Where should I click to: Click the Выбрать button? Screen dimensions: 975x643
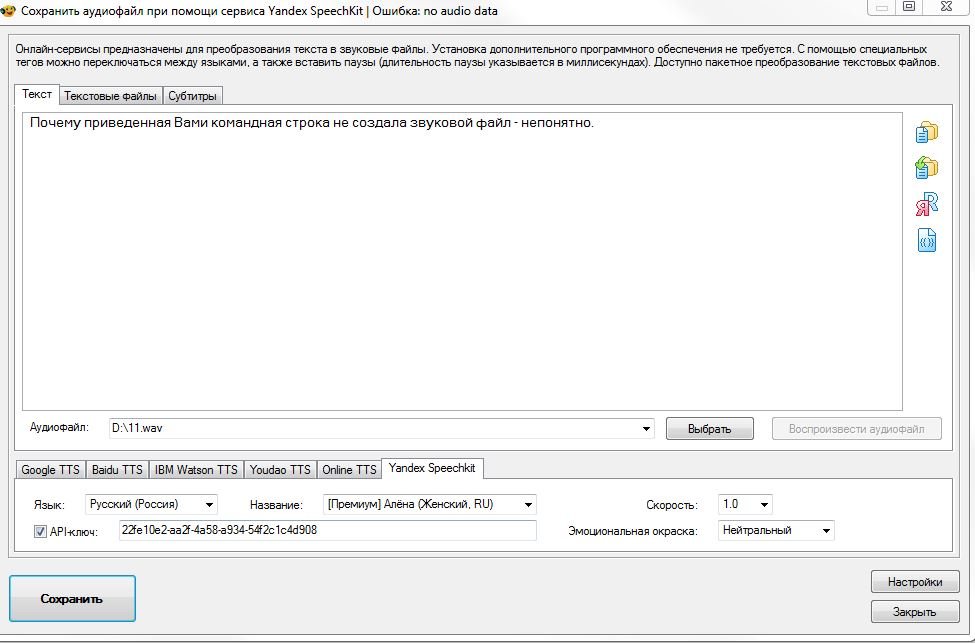coord(709,429)
